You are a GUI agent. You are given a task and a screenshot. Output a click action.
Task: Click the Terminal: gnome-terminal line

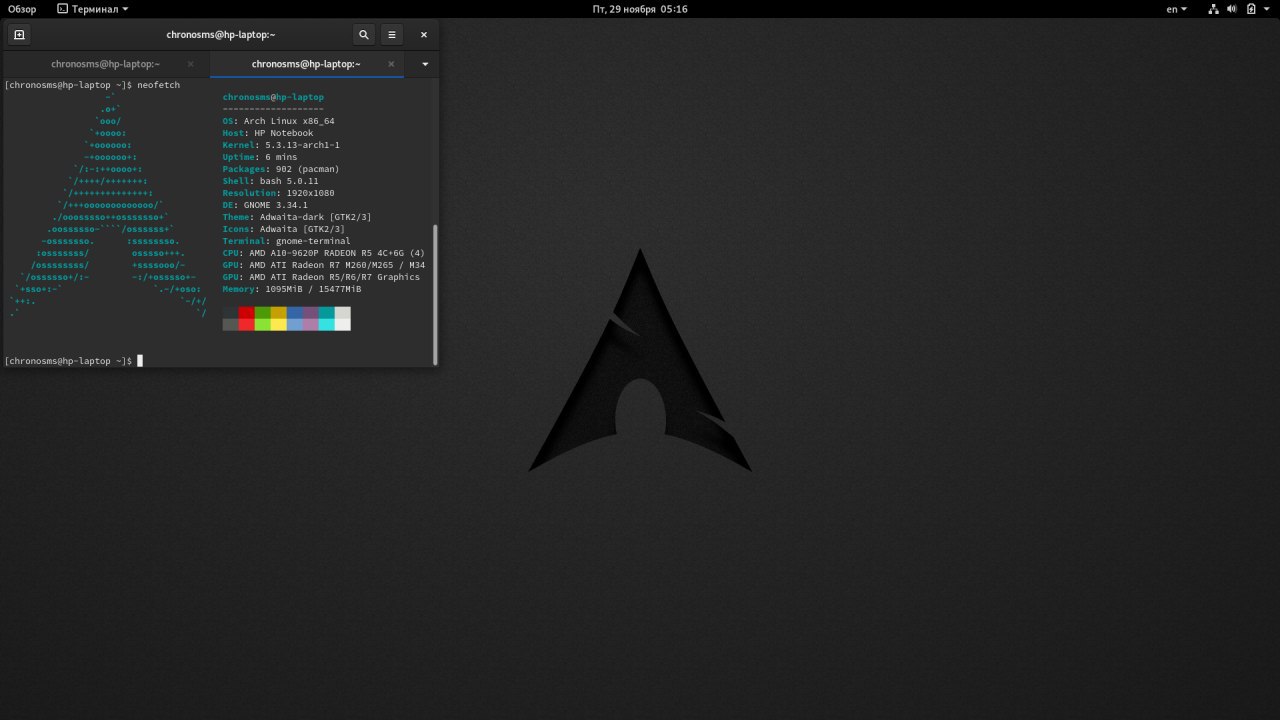pos(287,241)
